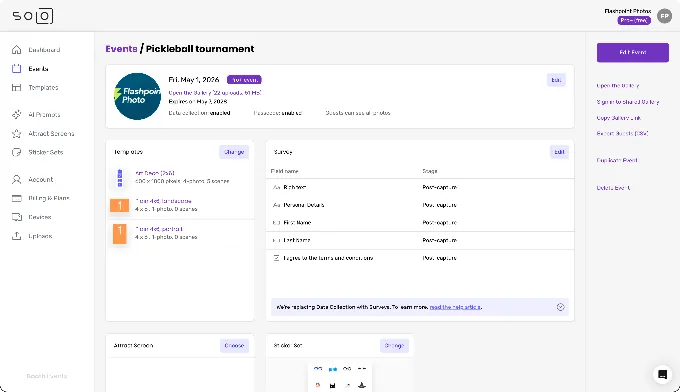This screenshot has height=392, width=680.
Task: Click the Pro+ plan badge in header
Action: point(634,20)
